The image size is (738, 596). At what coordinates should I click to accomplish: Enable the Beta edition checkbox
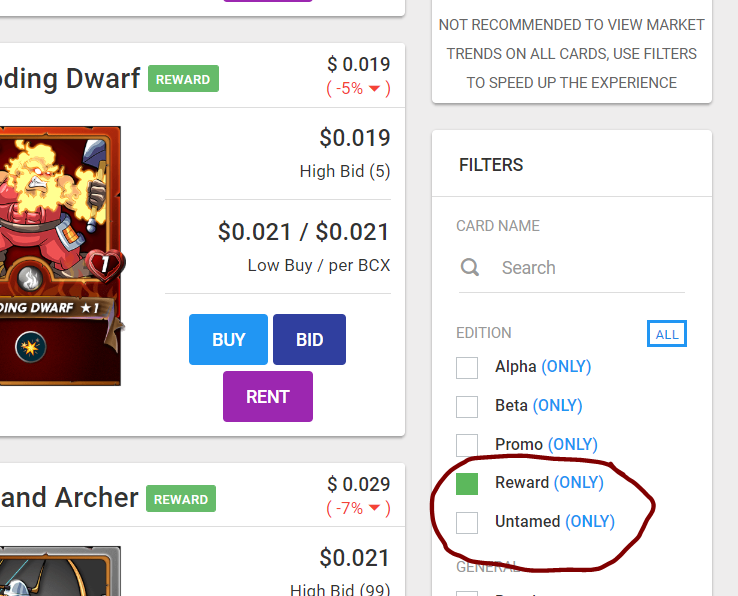467,407
